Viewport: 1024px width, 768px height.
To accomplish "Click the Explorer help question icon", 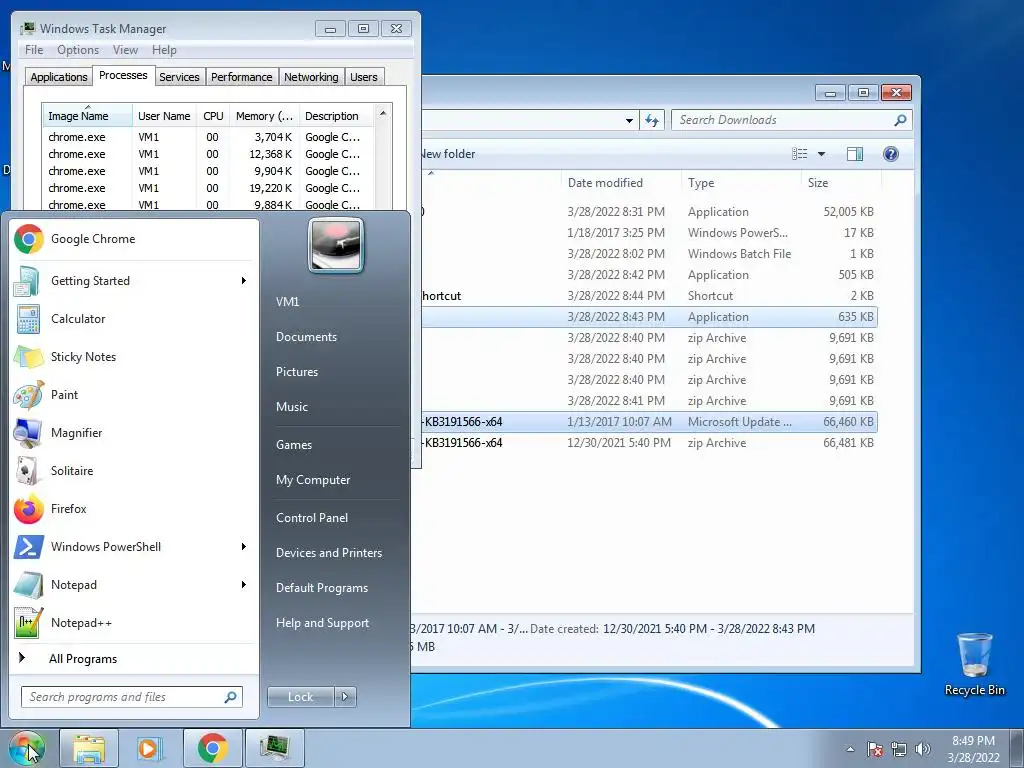I will (890, 154).
